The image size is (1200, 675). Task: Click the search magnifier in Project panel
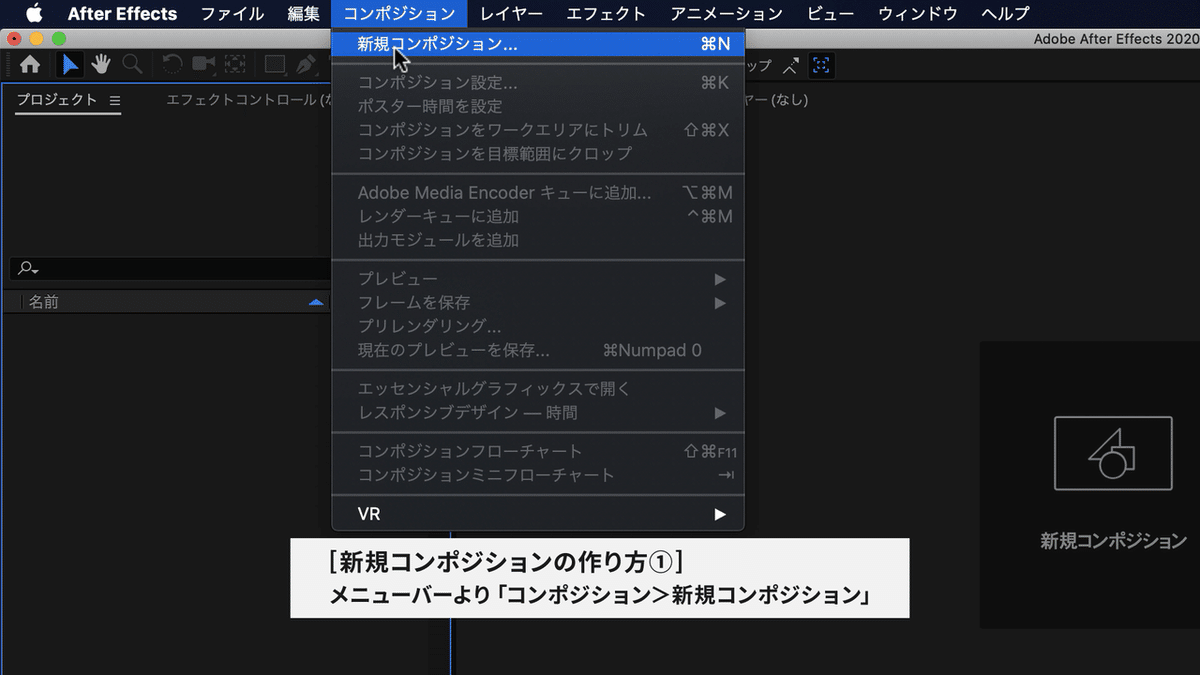point(29,269)
